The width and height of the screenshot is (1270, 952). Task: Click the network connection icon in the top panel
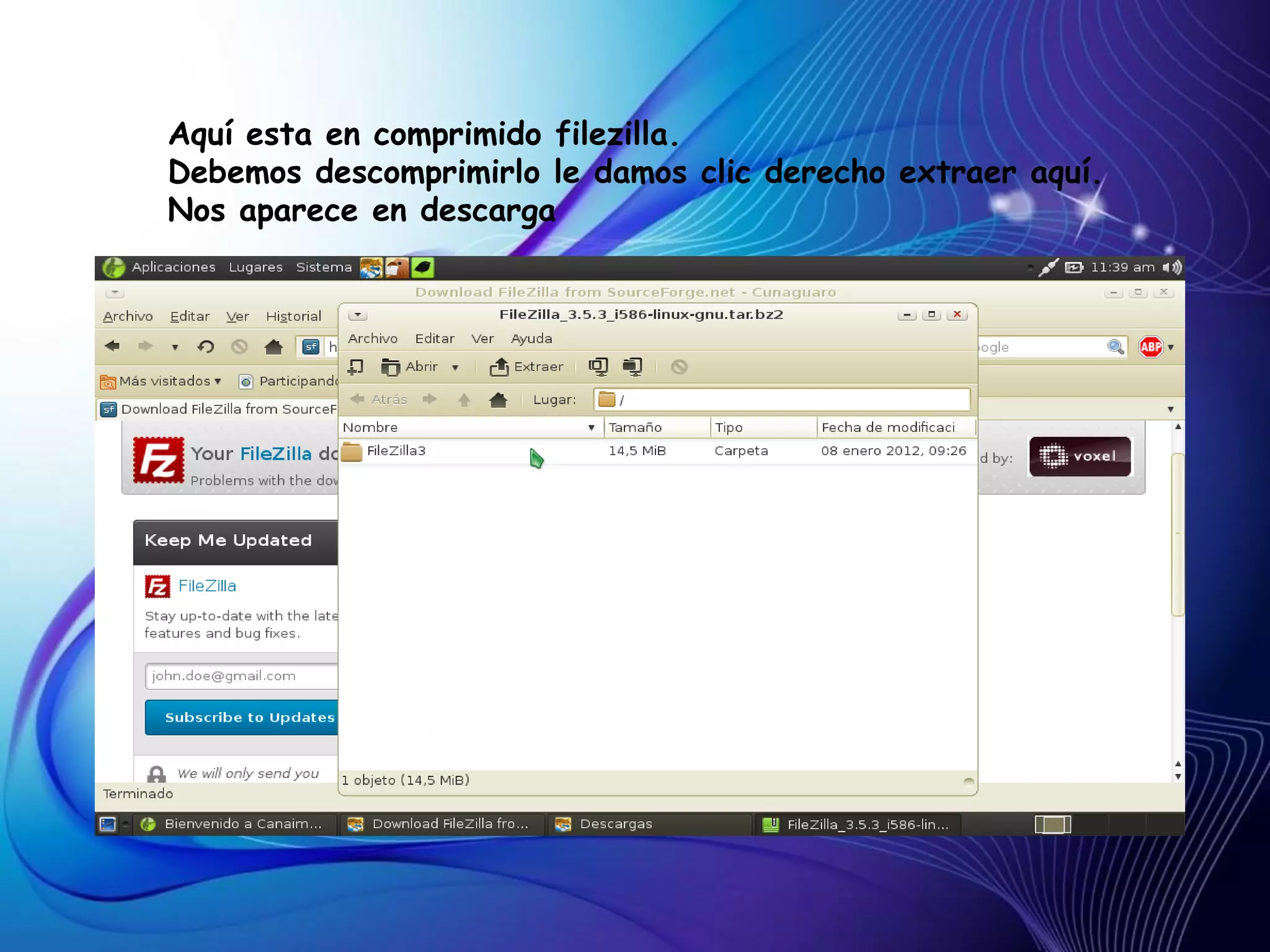1048,268
